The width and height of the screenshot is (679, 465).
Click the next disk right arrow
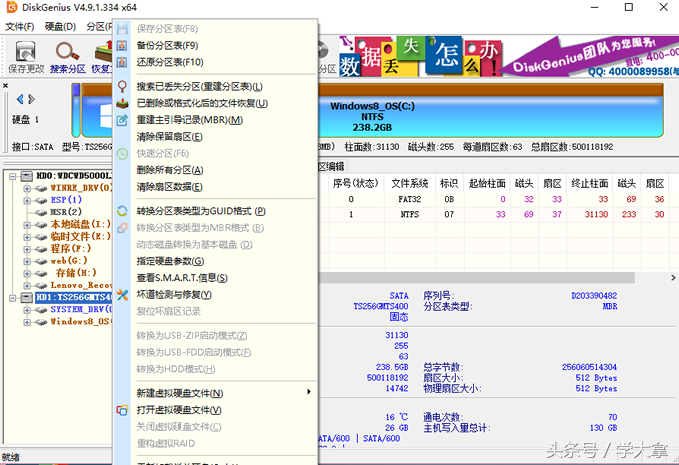click(31, 99)
